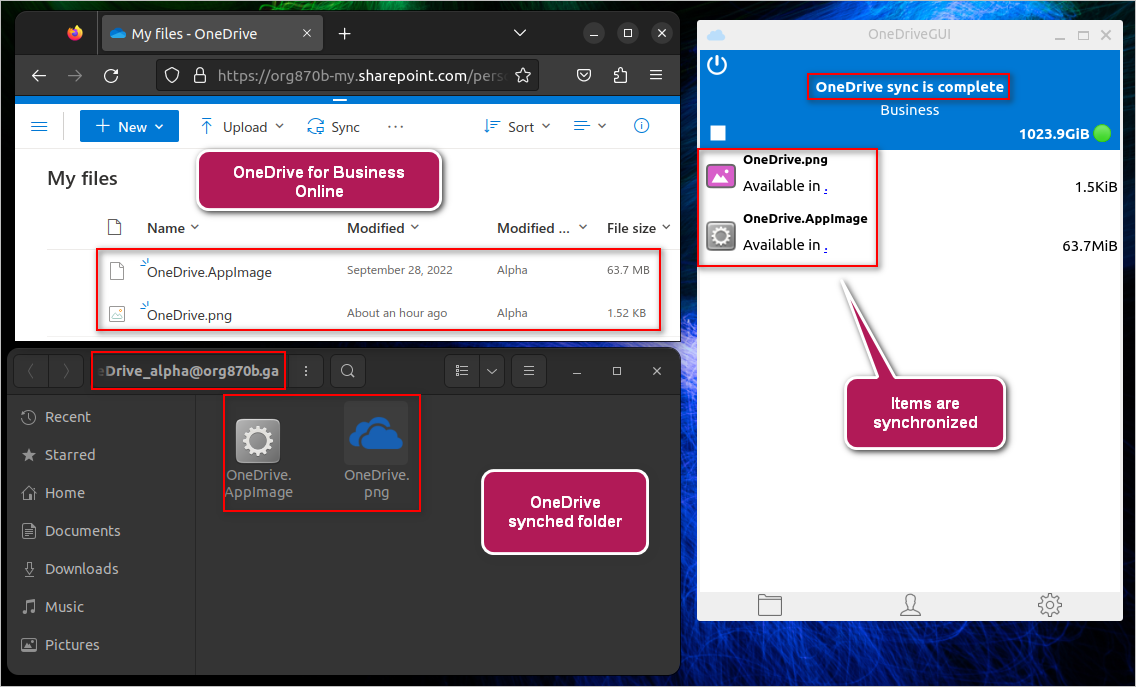Screen dimensions: 1136x687
Task: Open a new Firefox tab
Action: click(x=345, y=33)
